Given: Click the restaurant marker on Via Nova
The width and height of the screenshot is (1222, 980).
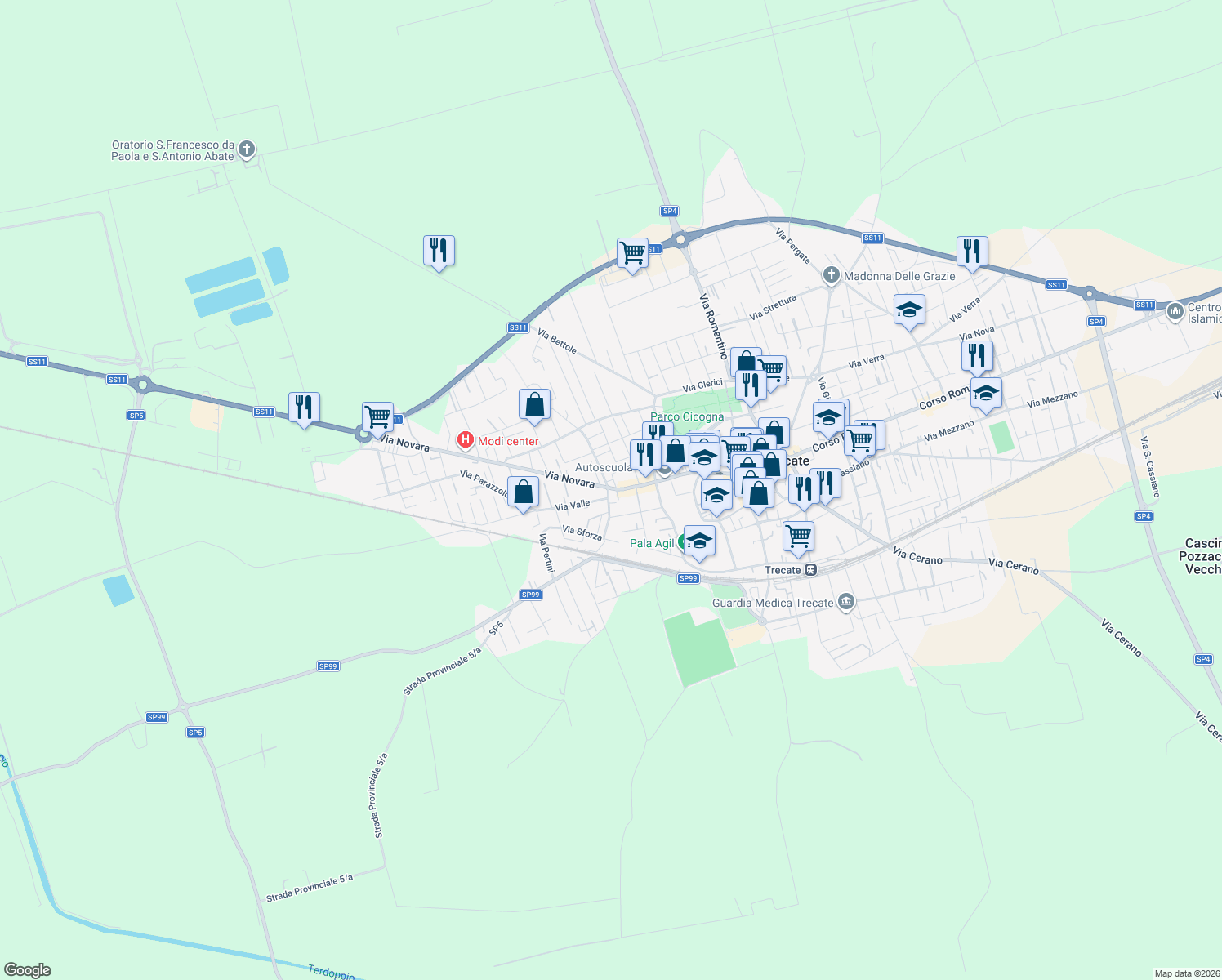Looking at the screenshot, I should 976,356.
